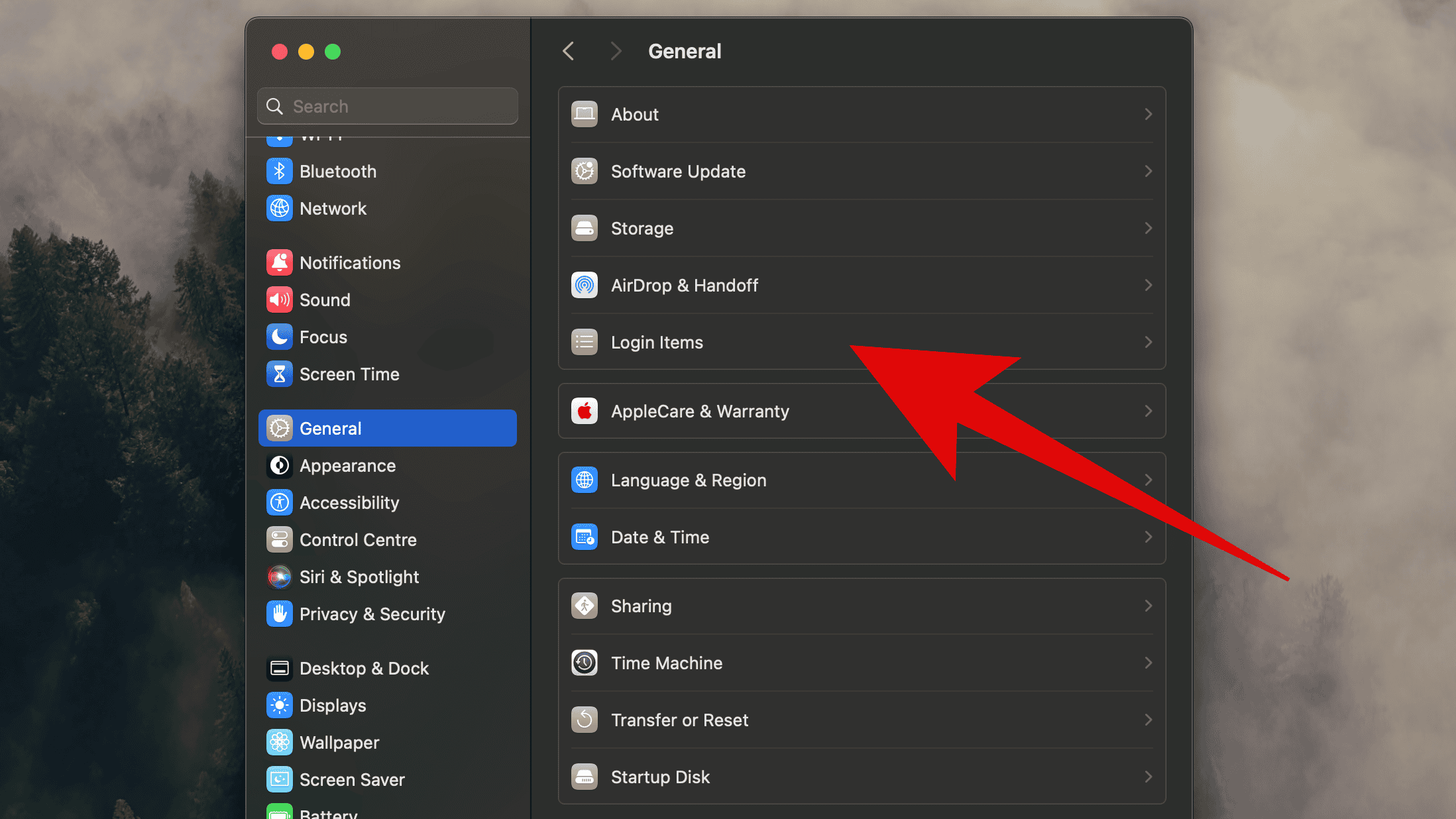1456x819 pixels.
Task: Click the Siri & Spotlight icon
Action: pyautogui.click(x=279, y=577)
